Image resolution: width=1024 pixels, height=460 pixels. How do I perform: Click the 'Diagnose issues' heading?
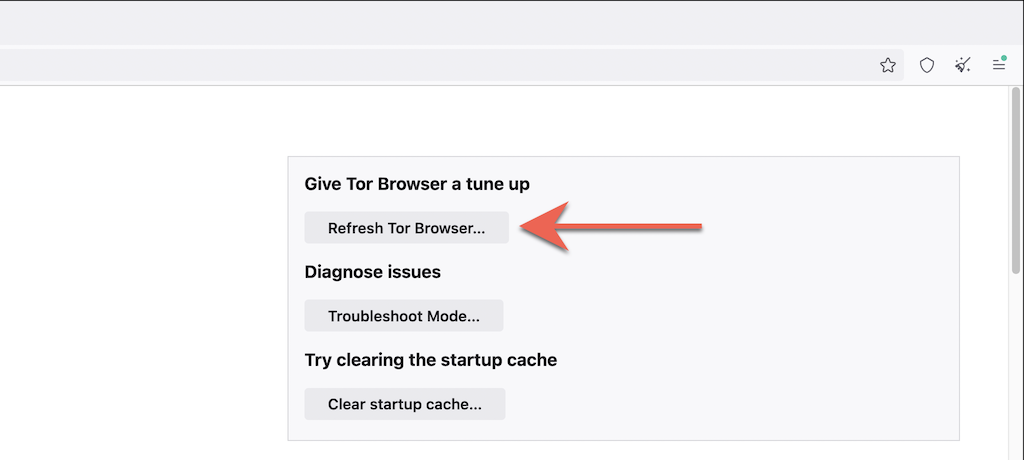372,272
